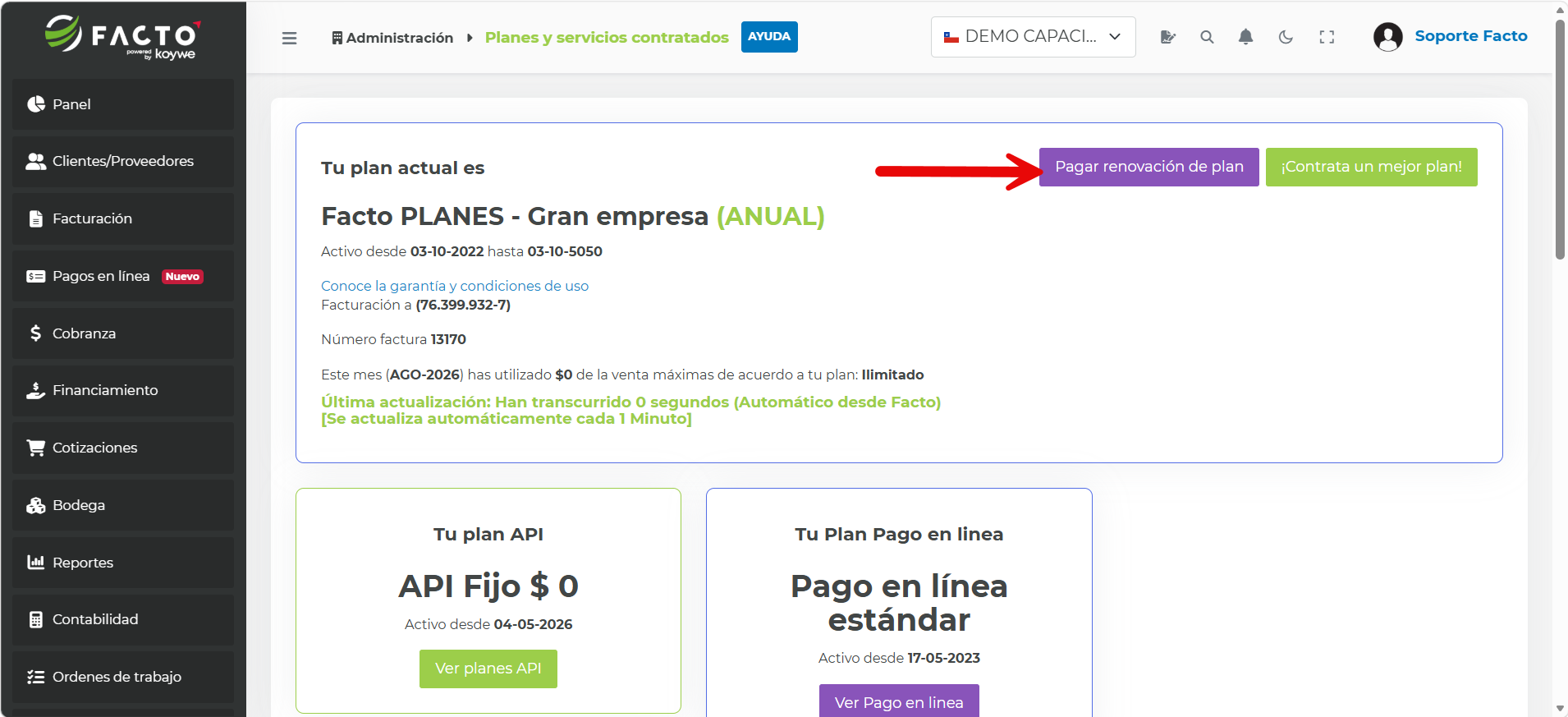Image resolution: width=1568 pixels, height=717 pixels.
Task: Open Conoce la garantía y condiciones de uso link
Action: [x=455, y=286]
